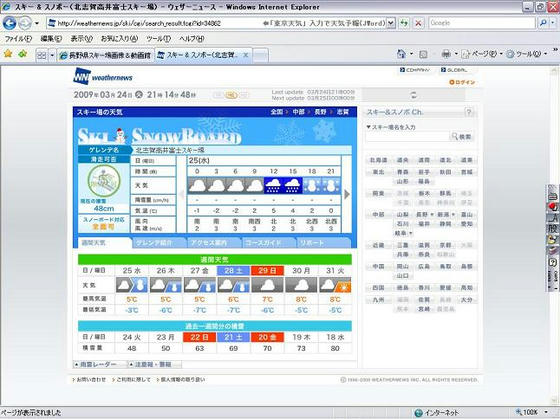Open the ページ(P) toolbar dropdown
Viewport: 560px width, 419px height.
[x=482, y=54]
